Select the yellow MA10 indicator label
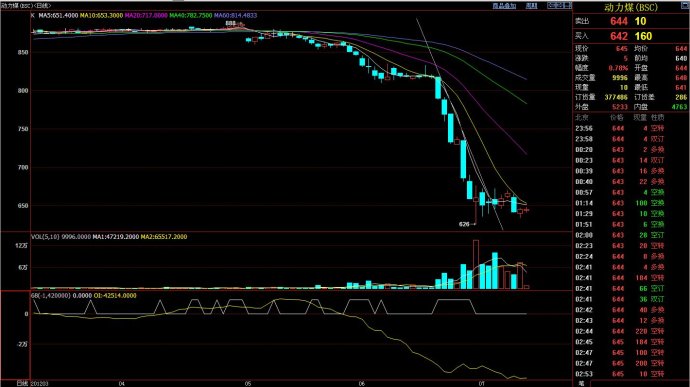 click(x=101, y=15)
